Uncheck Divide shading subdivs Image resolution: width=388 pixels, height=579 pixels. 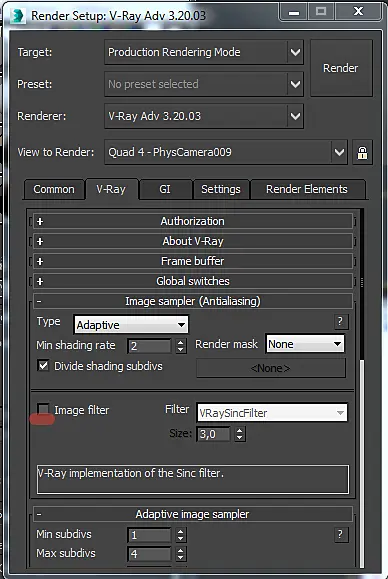(43, 366)
